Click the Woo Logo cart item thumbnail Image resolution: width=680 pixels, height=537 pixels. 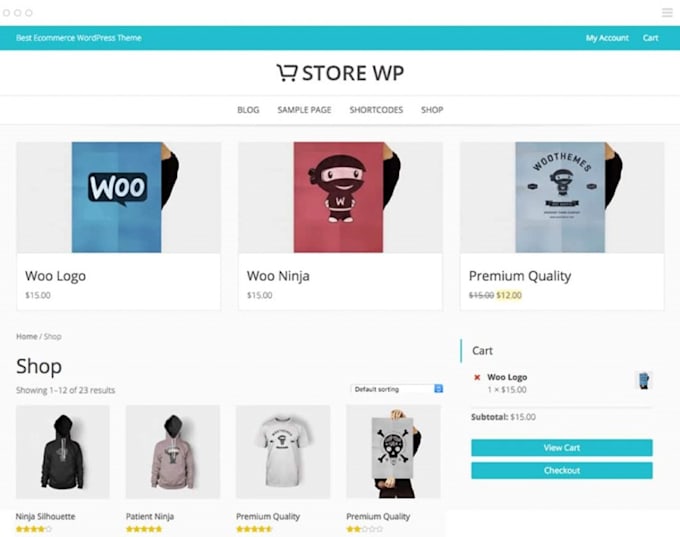[644, 380]
